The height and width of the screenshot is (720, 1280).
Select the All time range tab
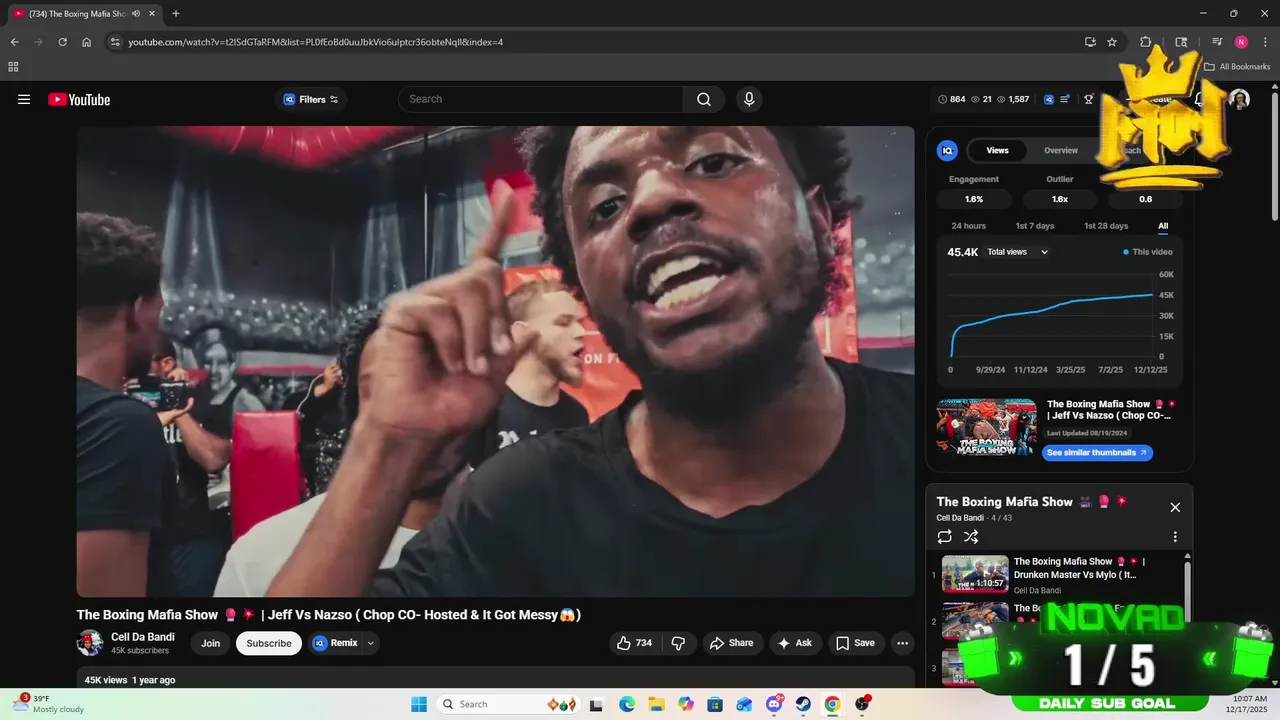click(1163, 226)
